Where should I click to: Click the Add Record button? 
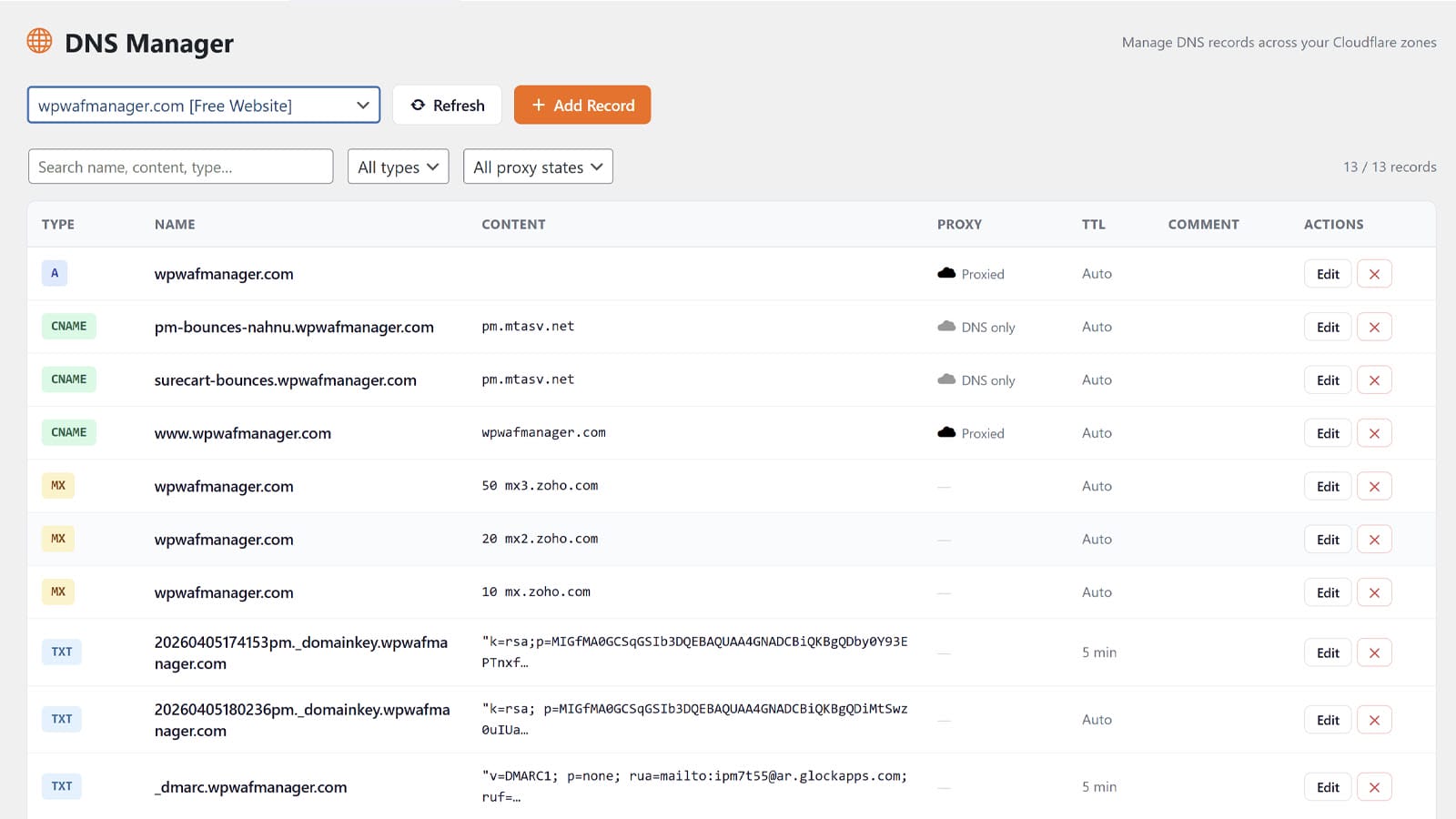(x=582, y=105)
